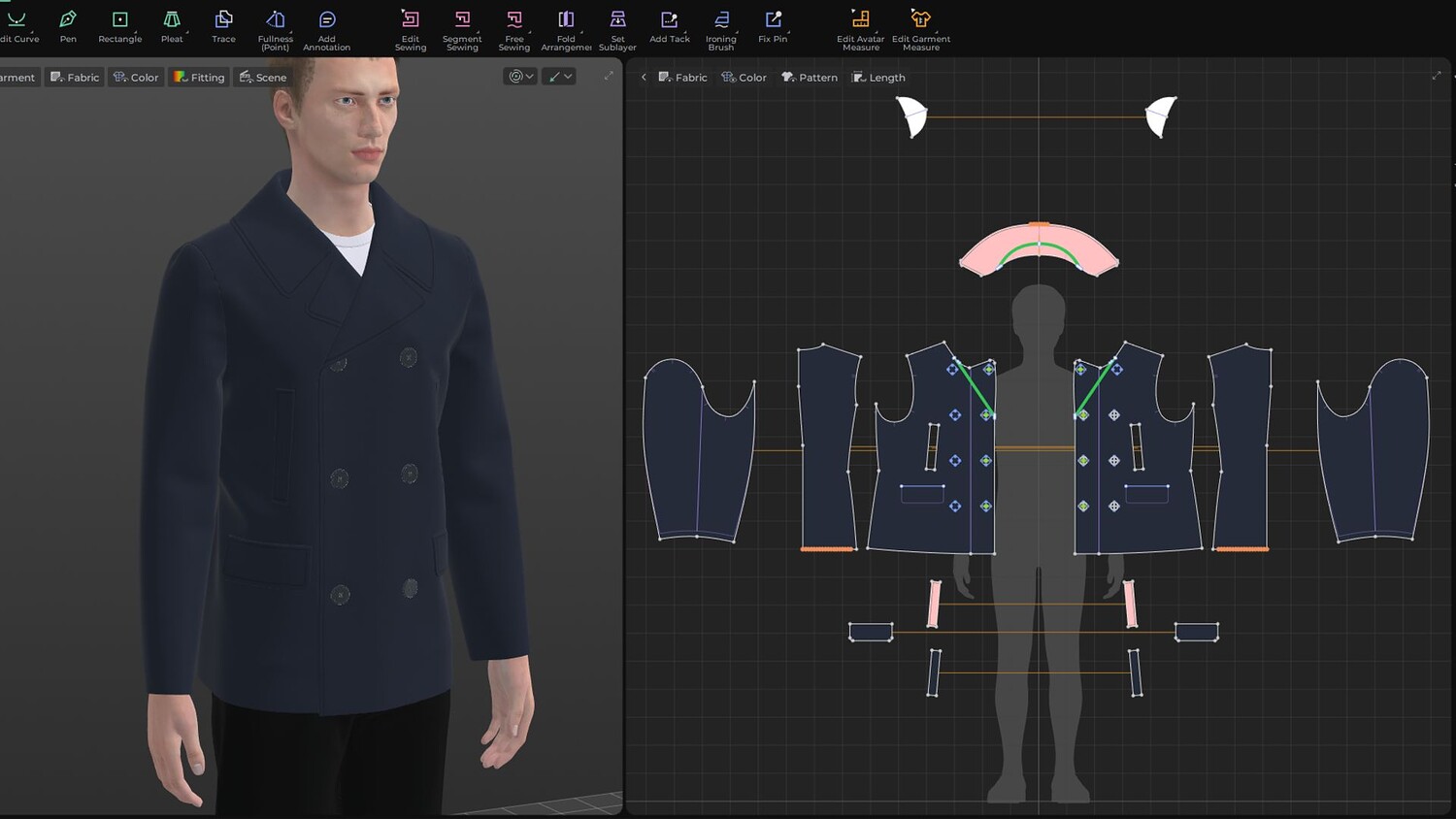
Task: Open the Length tab in the 2D window
Action: pyautogui.click(x=878, y=78)
